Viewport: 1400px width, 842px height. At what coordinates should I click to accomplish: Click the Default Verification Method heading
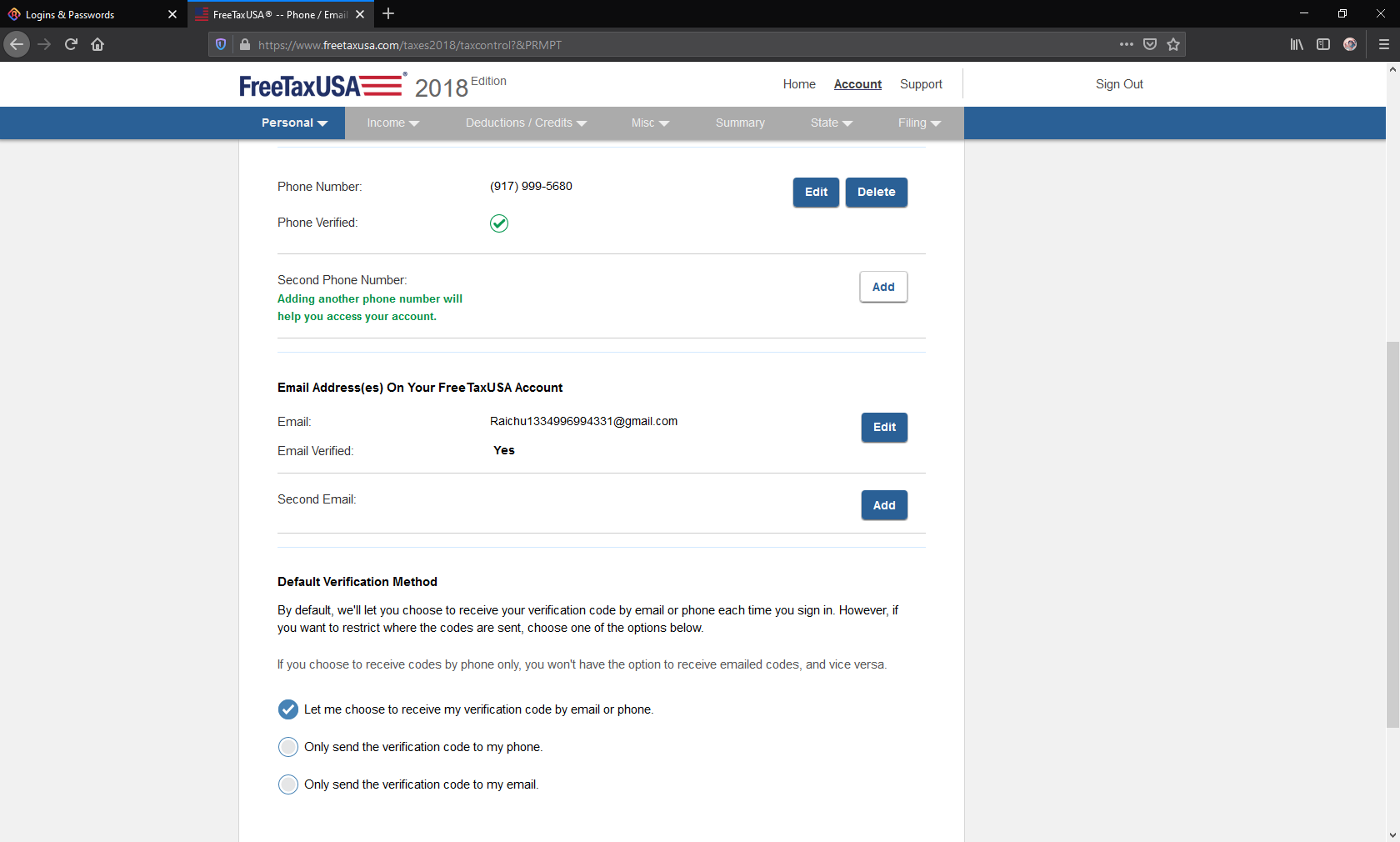[357, 582]
